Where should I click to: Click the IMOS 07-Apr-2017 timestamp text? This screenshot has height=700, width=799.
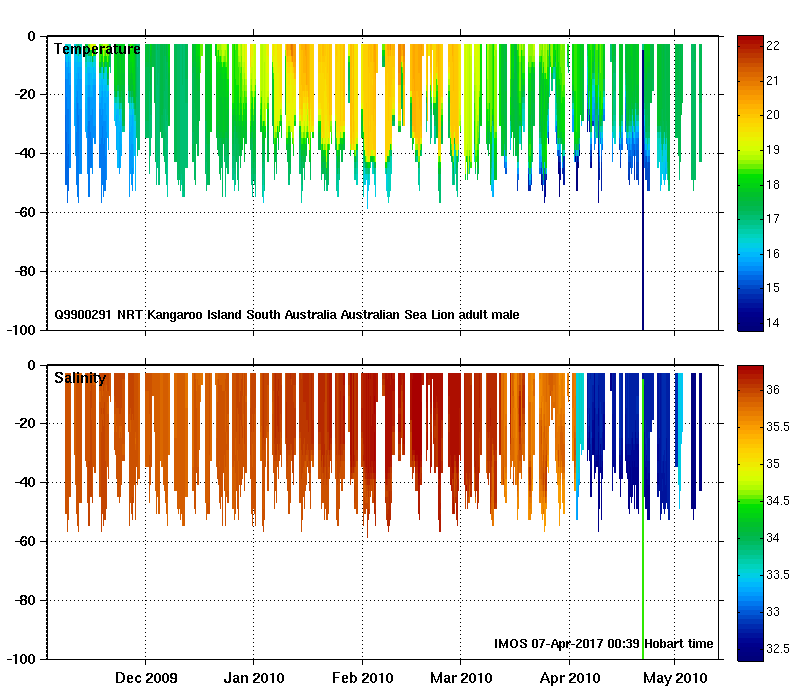click(603, 643)
